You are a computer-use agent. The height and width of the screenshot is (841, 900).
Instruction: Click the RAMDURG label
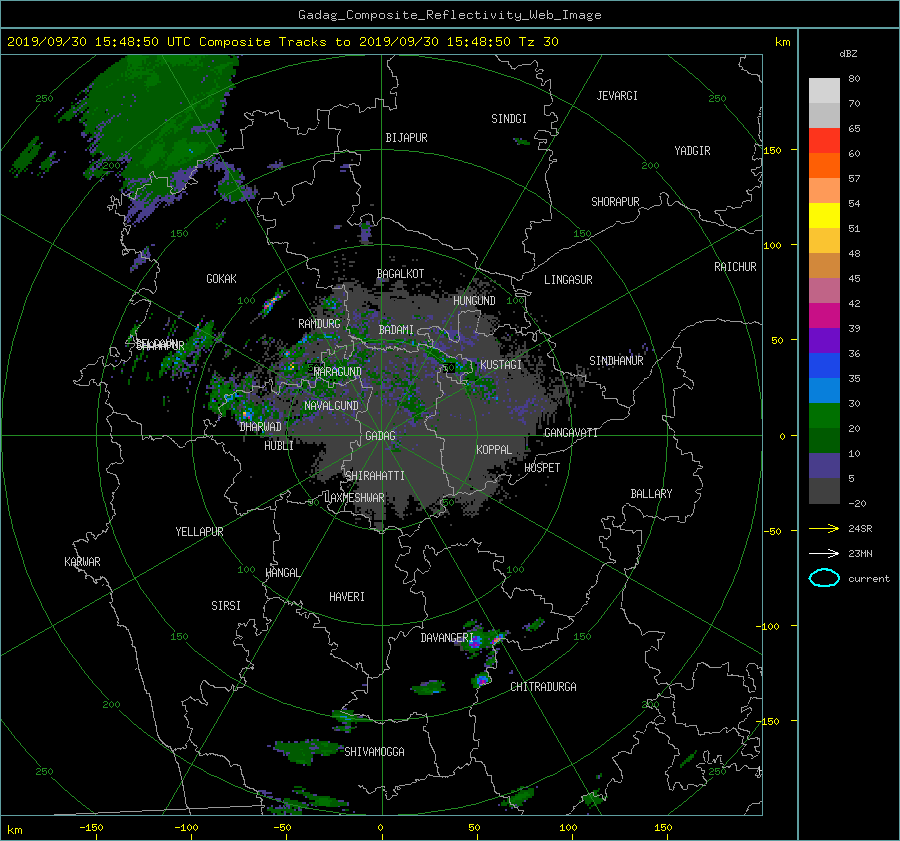point(319,324)
